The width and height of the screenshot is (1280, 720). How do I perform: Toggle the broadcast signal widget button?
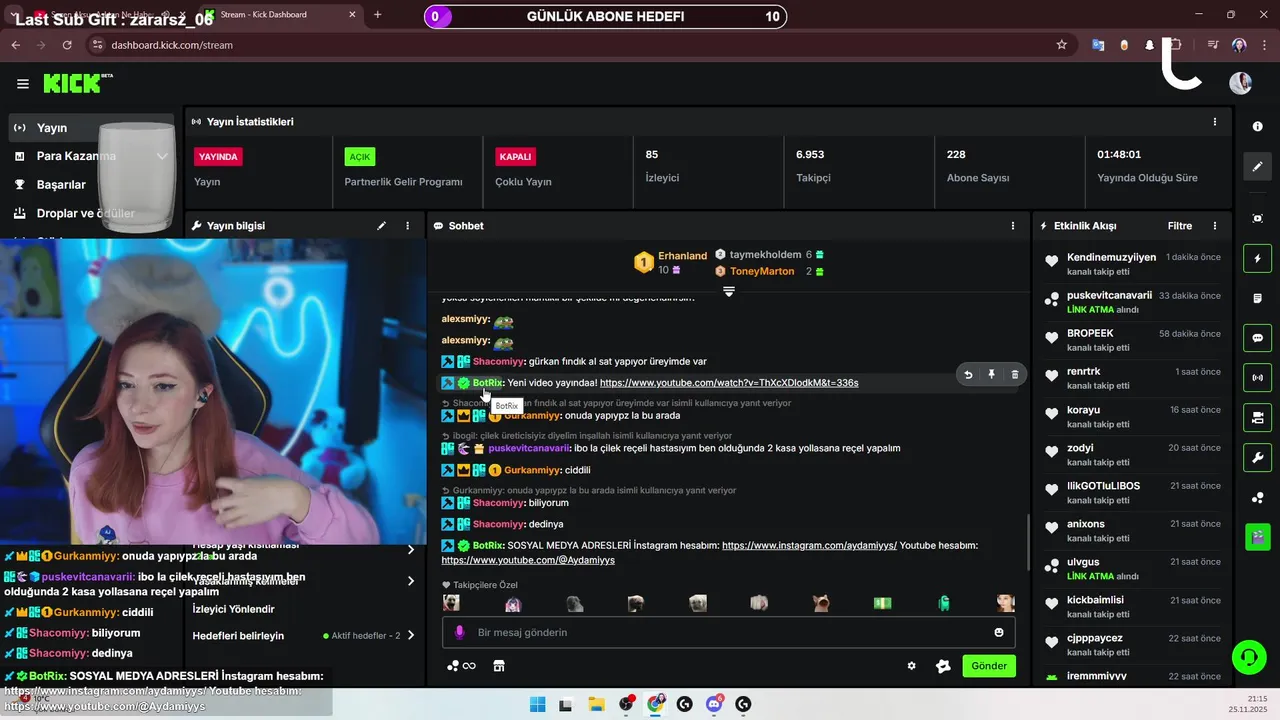(x=1257, y=378)
